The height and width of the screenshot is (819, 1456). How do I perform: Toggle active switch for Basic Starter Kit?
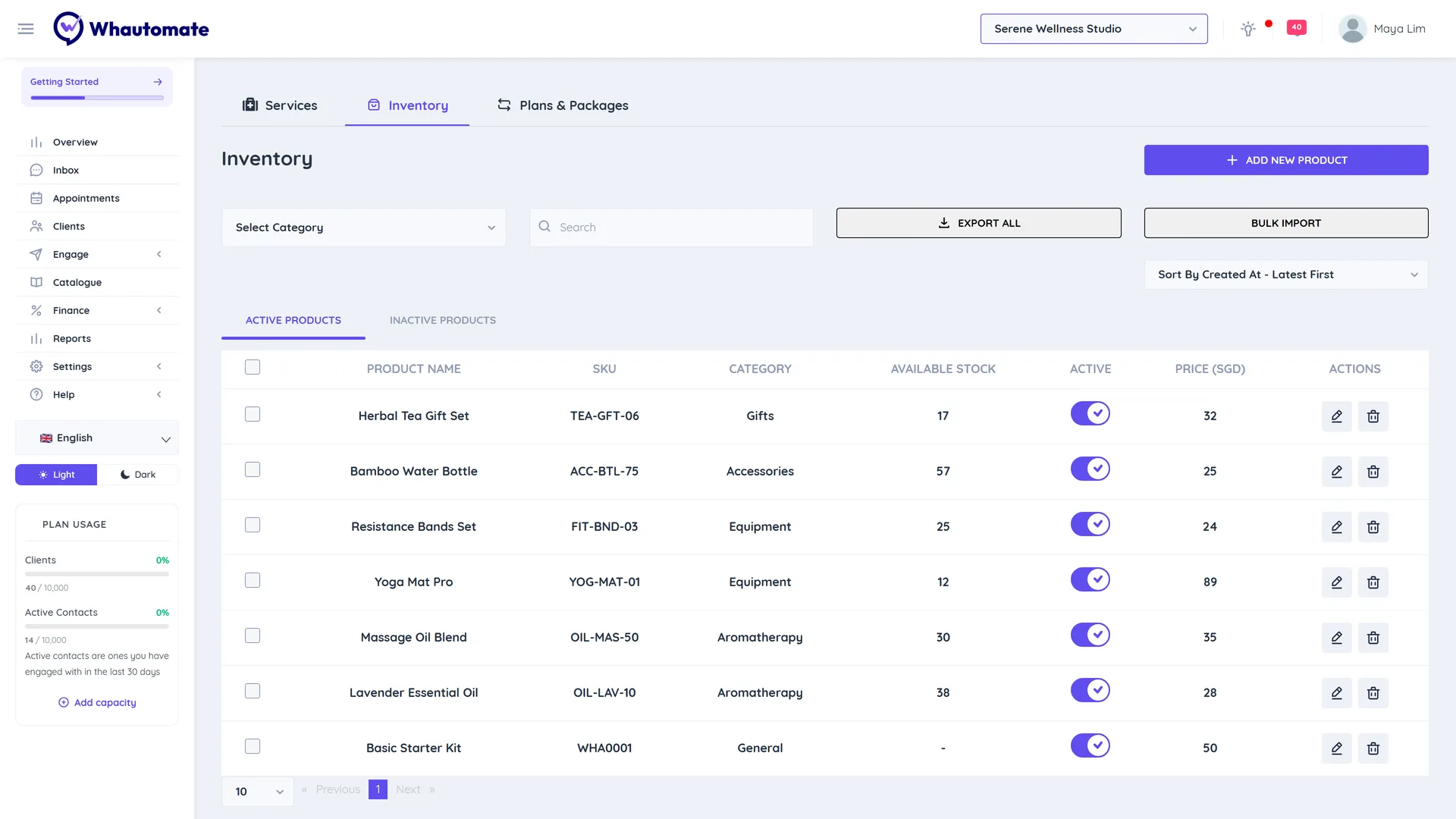point(1090,745)
